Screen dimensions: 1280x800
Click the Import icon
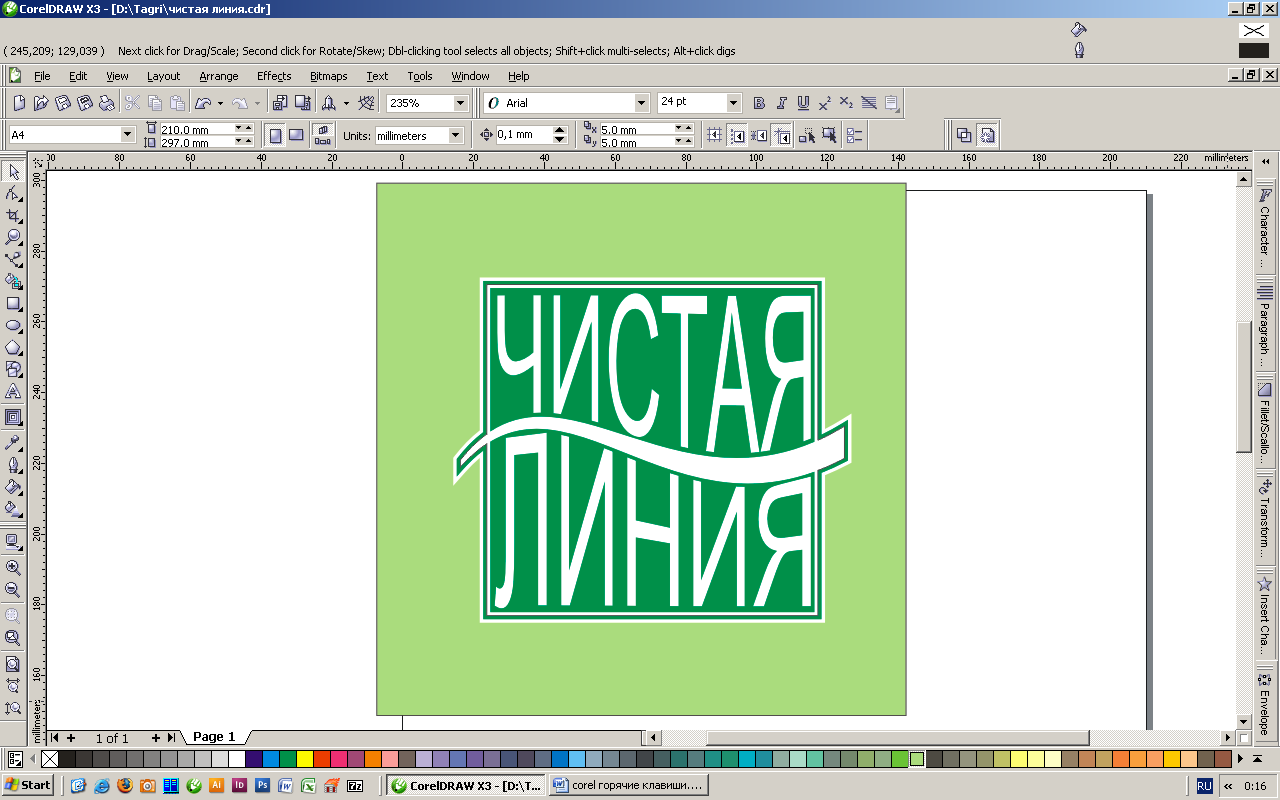280,103
